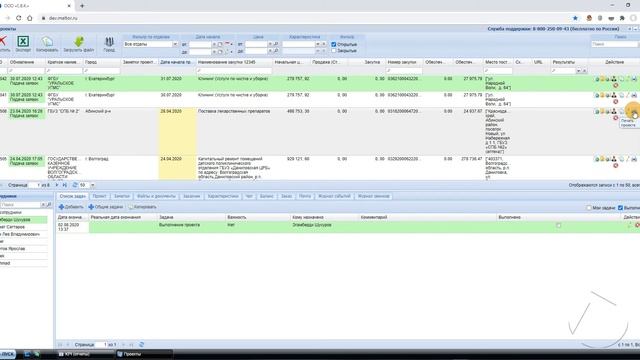Click the browser home button
640x360 pixels.
[29, 18]
